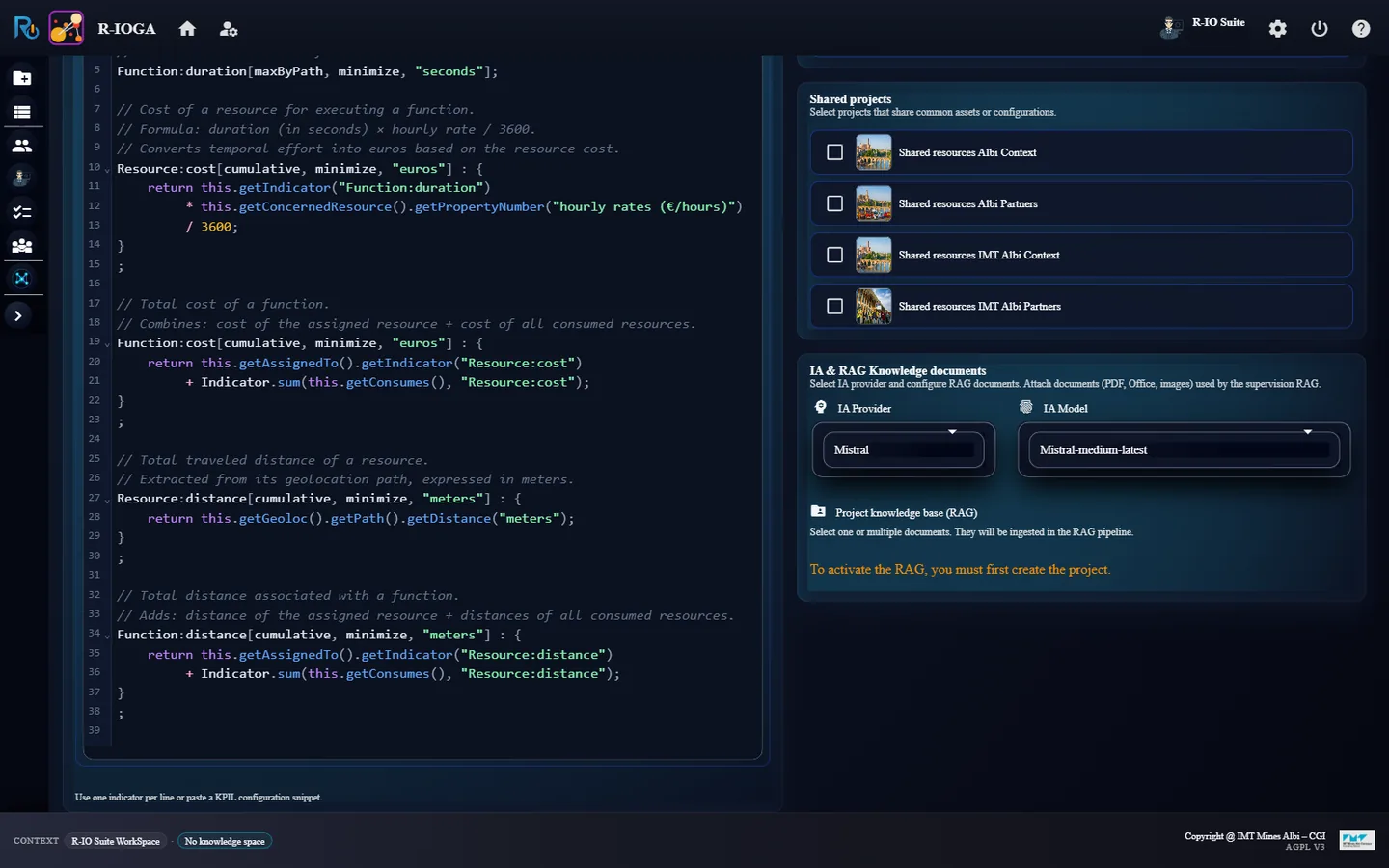Screen dimensions: 1389x868
Task: Click thumbnail of Shared resources IMT Albi Context
Action: (874, 255)
